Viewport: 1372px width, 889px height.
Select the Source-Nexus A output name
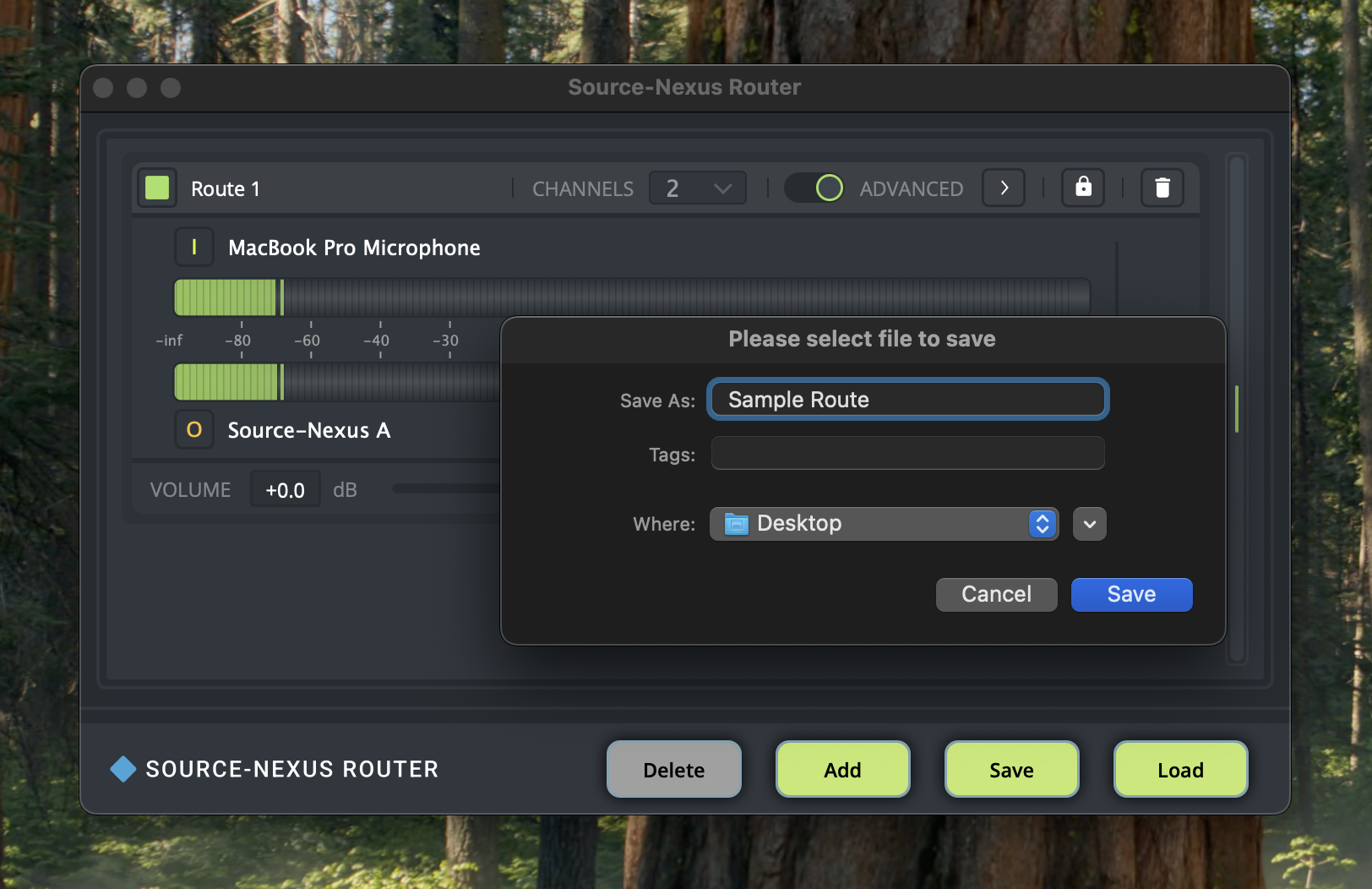tap(309, 430)
